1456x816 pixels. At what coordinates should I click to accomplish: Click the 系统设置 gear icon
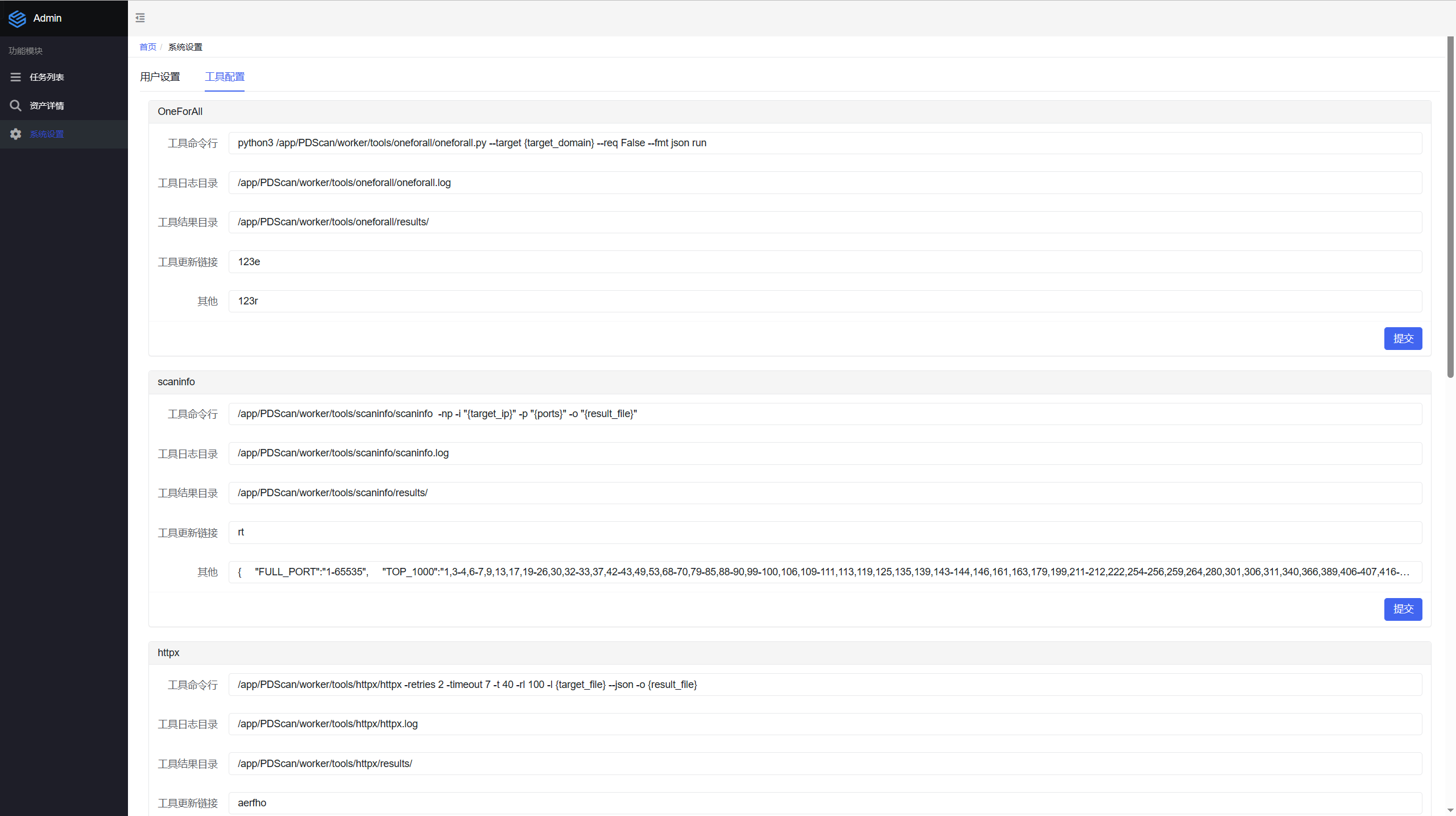(16, 134)
